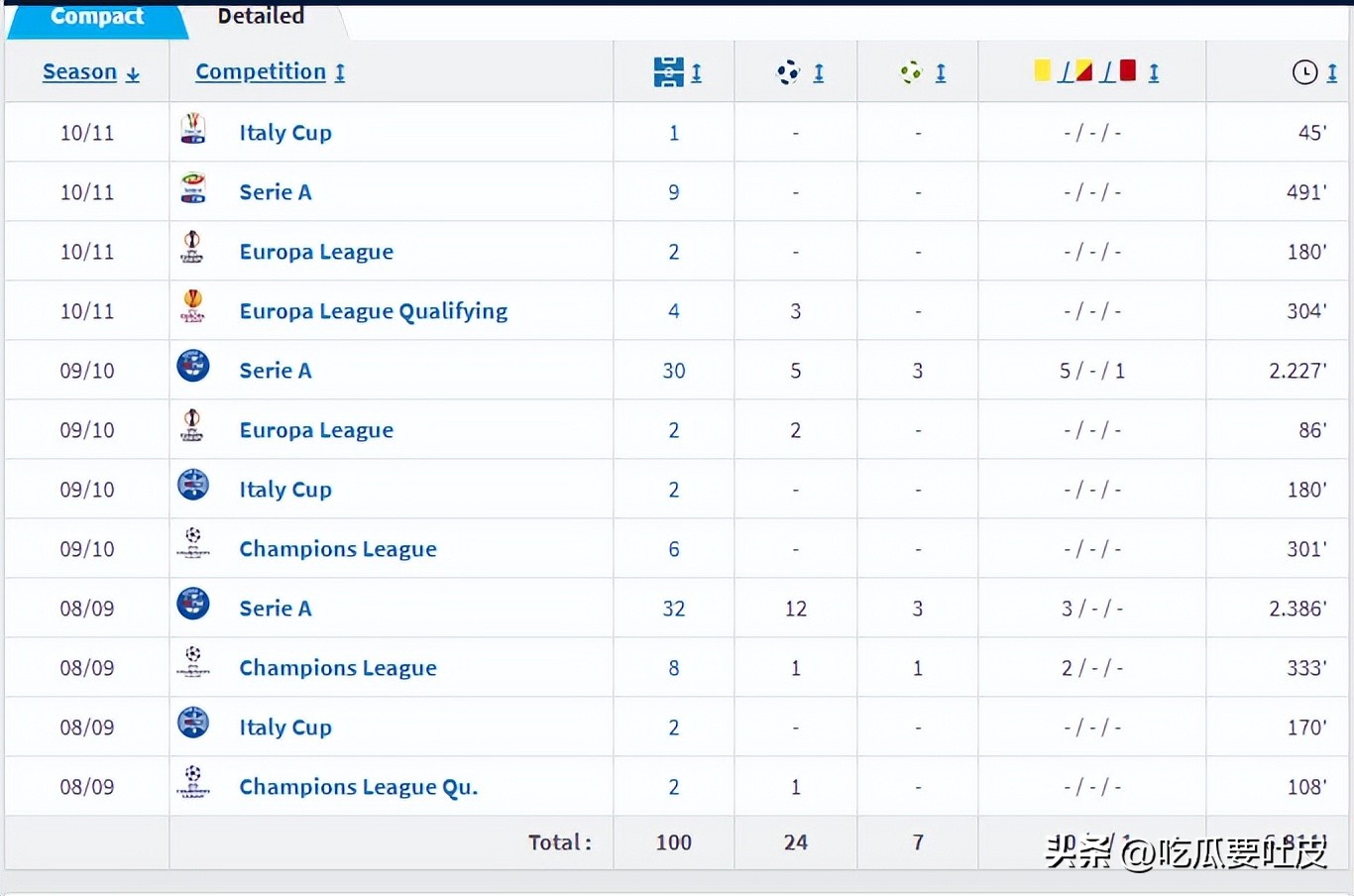Click the 10/11 Serie A league logo
1354x896 pixels.
pyautogui.click(x=193, y=188)
